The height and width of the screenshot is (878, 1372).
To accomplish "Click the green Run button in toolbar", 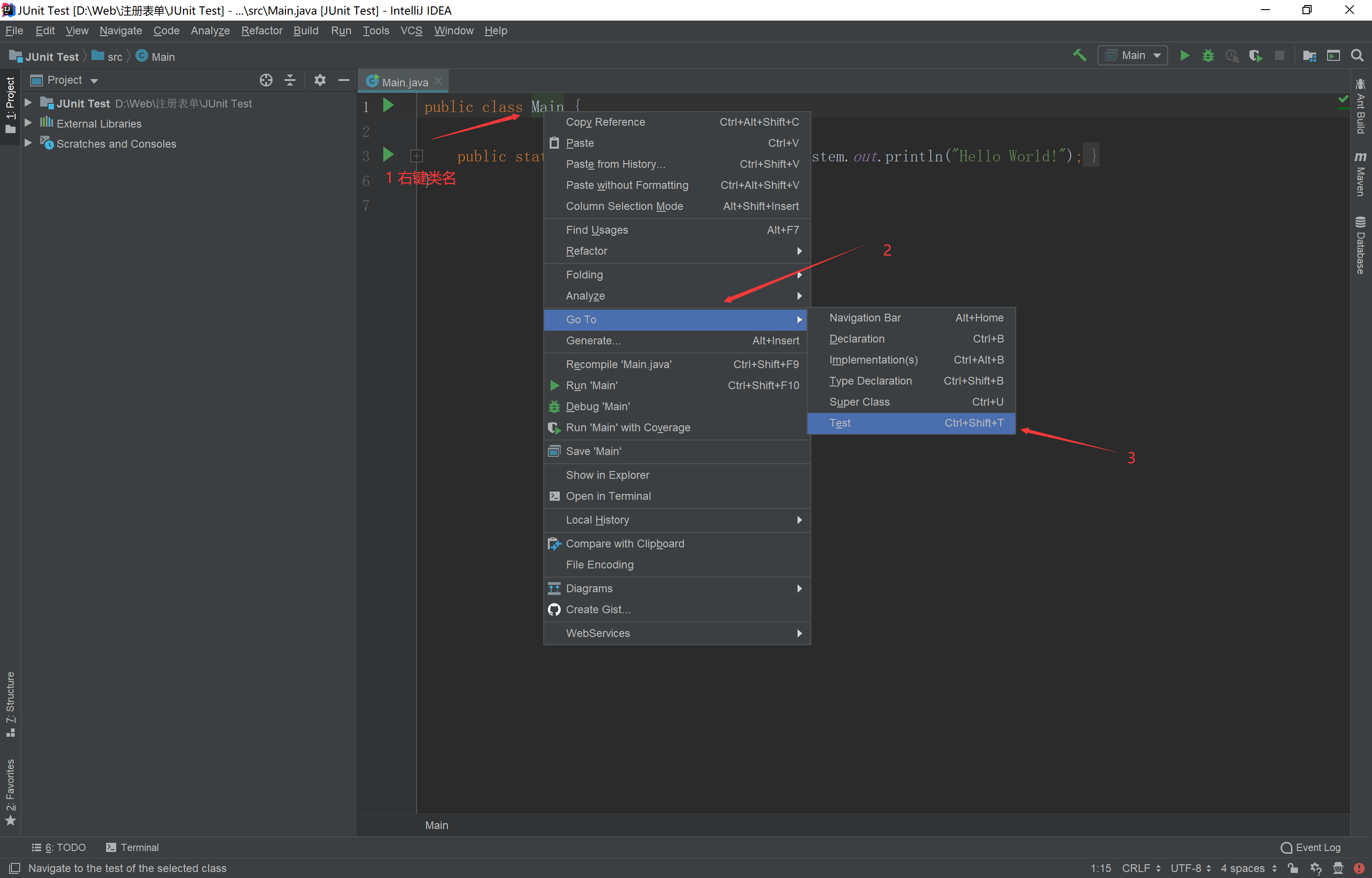I will tap(1184, 55).
